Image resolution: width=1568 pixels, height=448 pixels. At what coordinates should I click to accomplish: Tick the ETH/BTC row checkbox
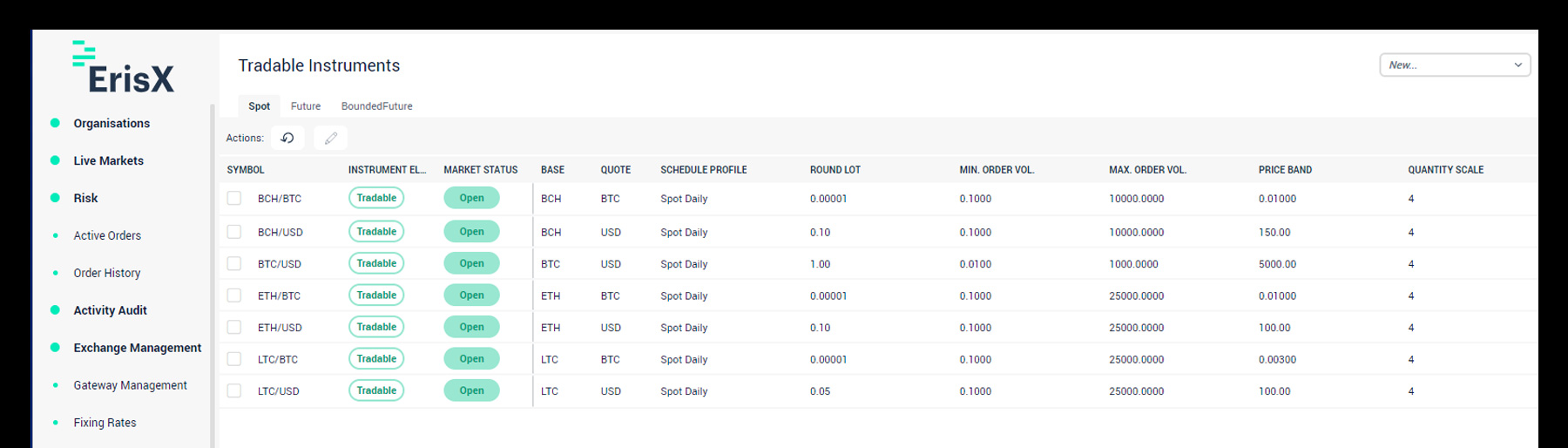[234, 295]
